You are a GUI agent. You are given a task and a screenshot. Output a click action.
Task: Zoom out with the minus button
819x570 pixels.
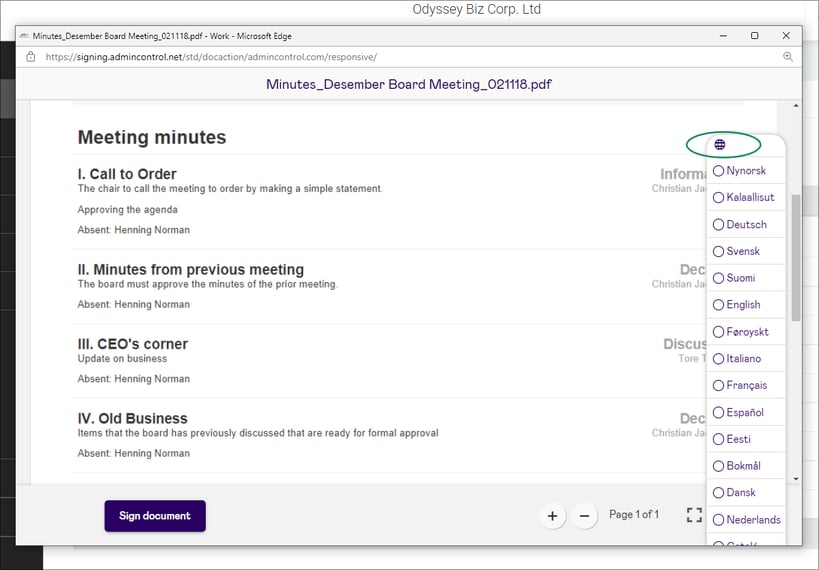[584, 516]
